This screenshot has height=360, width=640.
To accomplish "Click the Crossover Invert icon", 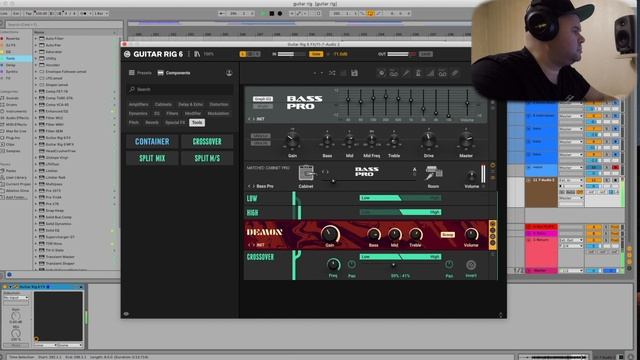I will pyautogui.click(x=471, y=265).
